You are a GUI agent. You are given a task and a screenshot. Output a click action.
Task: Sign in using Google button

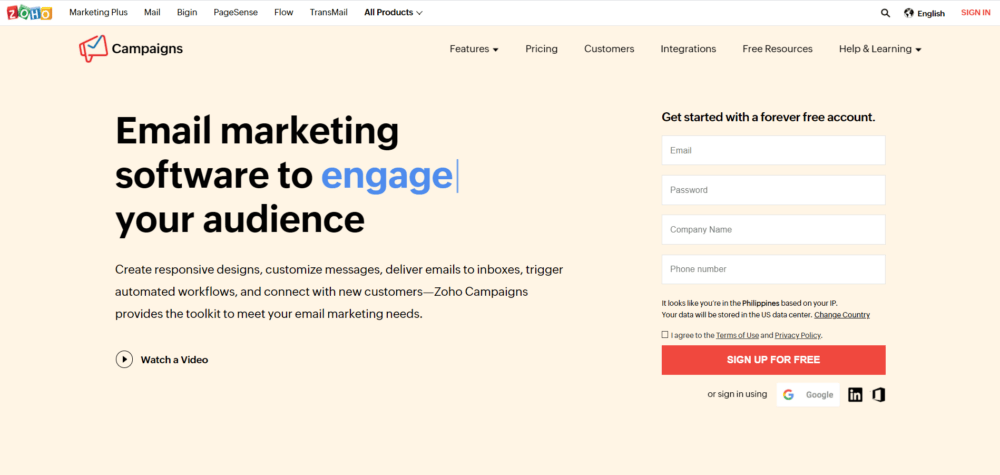(x=808, y=394)
